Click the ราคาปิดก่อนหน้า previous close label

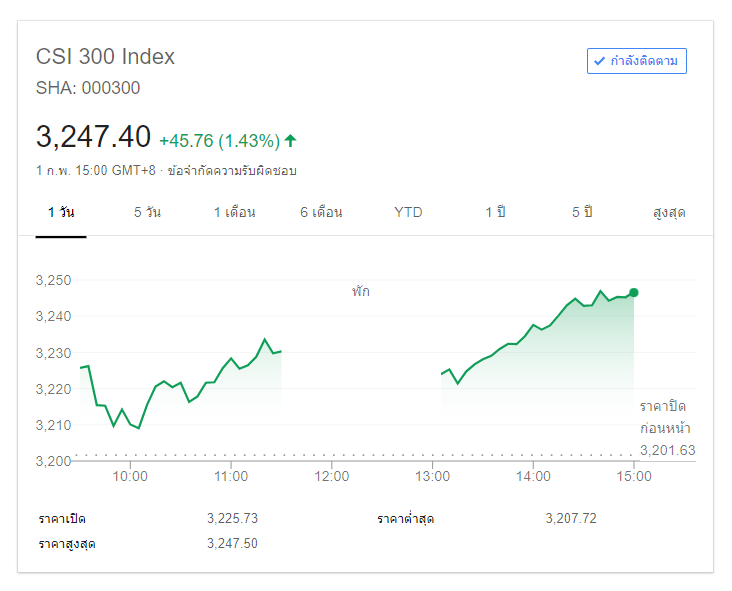(663, 417)
